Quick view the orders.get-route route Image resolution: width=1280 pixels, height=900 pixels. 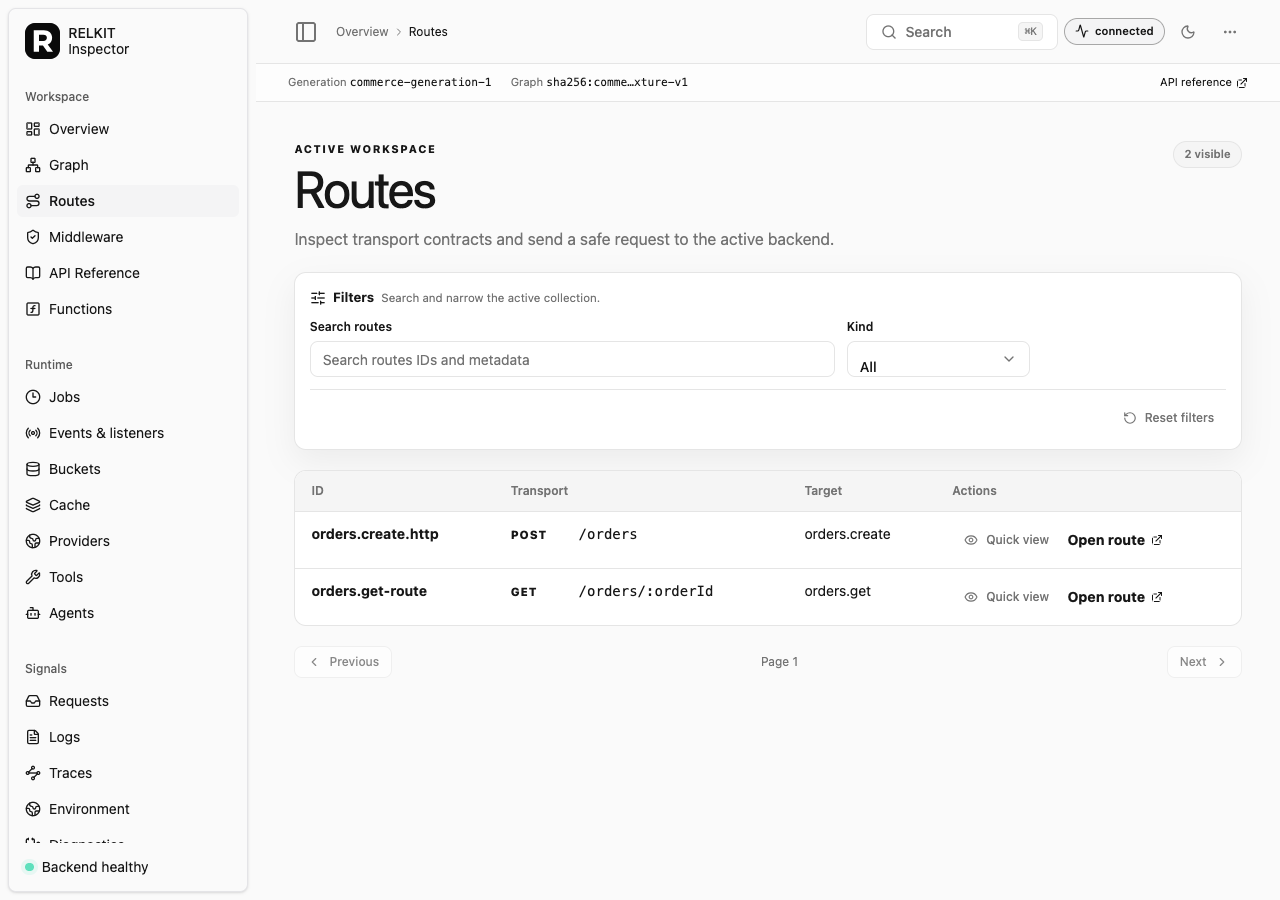1006,597
